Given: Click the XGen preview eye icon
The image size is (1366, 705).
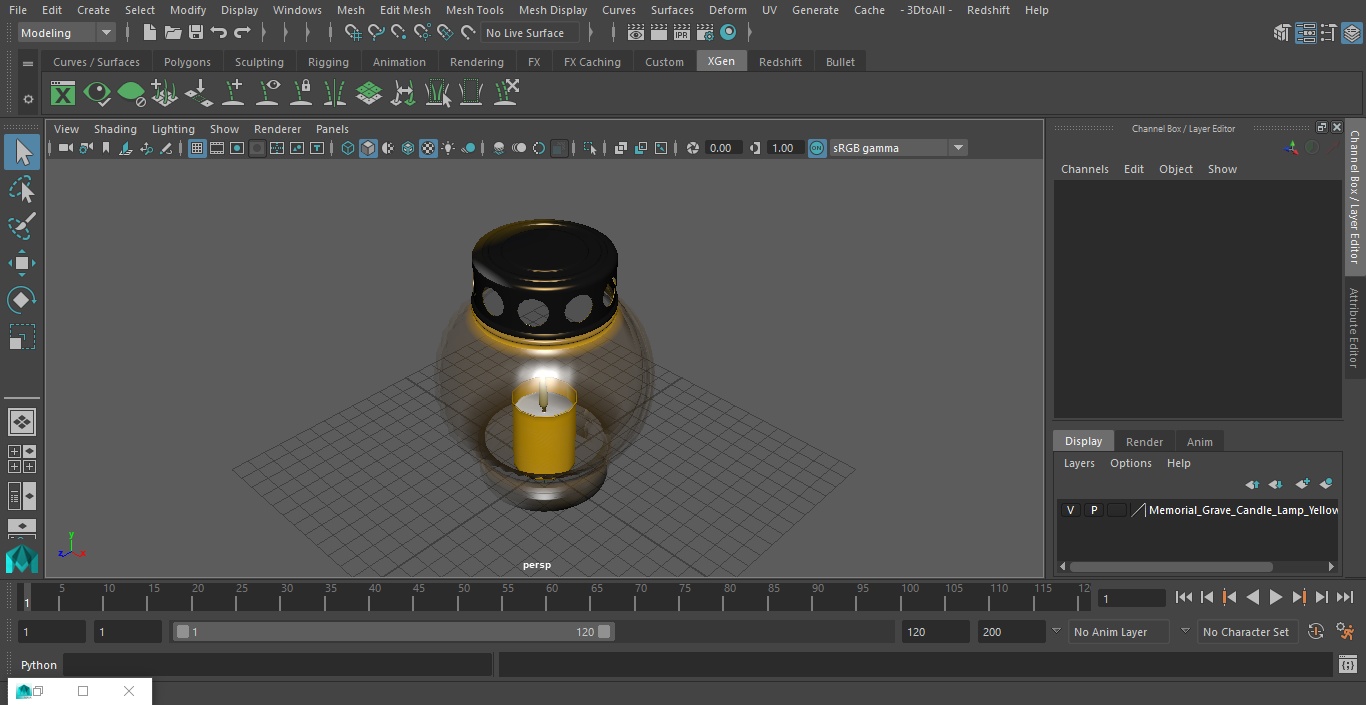Looking at the screenshot, I should click(x=97, y=94).
